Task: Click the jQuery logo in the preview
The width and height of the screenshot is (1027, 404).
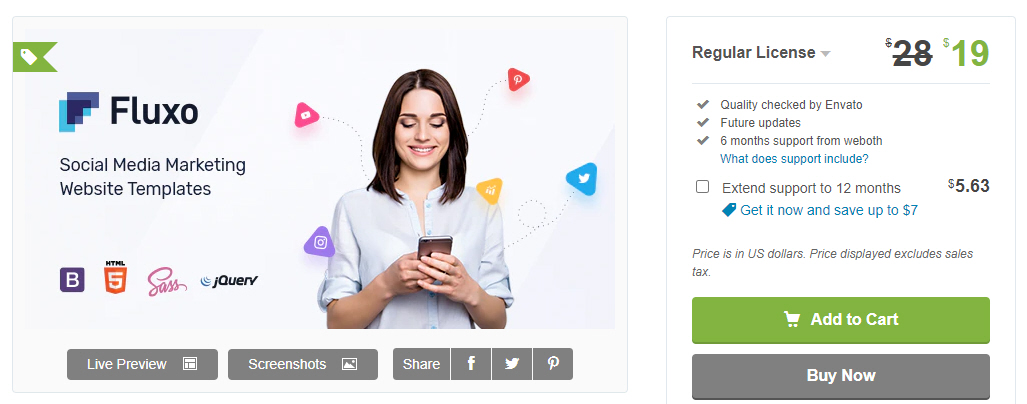Action: coord(230,281)
